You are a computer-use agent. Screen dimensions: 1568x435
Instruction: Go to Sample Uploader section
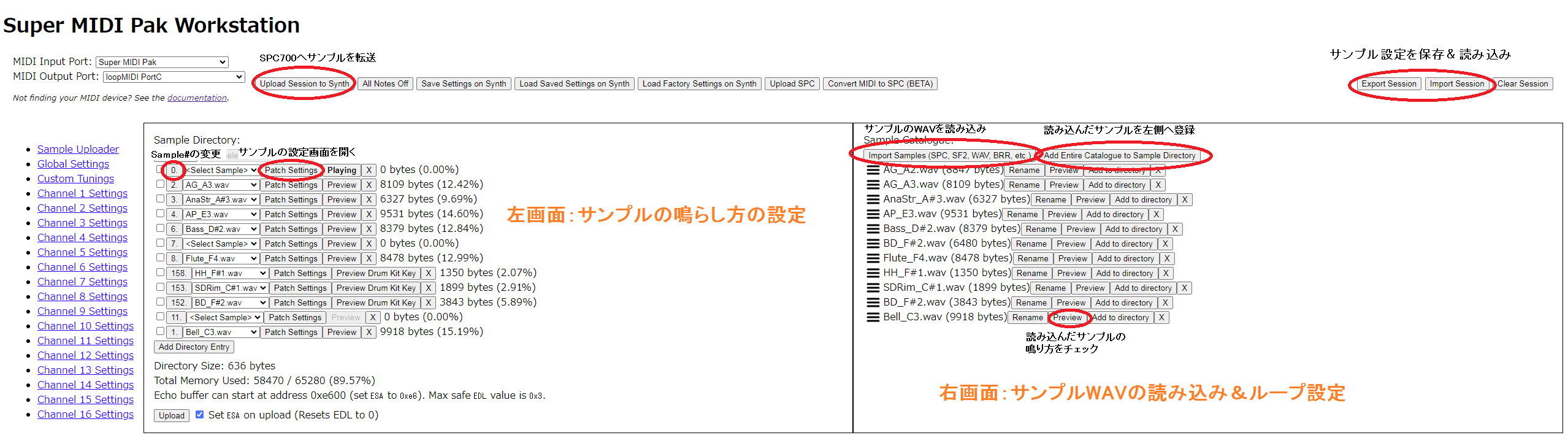click(x=78, y=149)
